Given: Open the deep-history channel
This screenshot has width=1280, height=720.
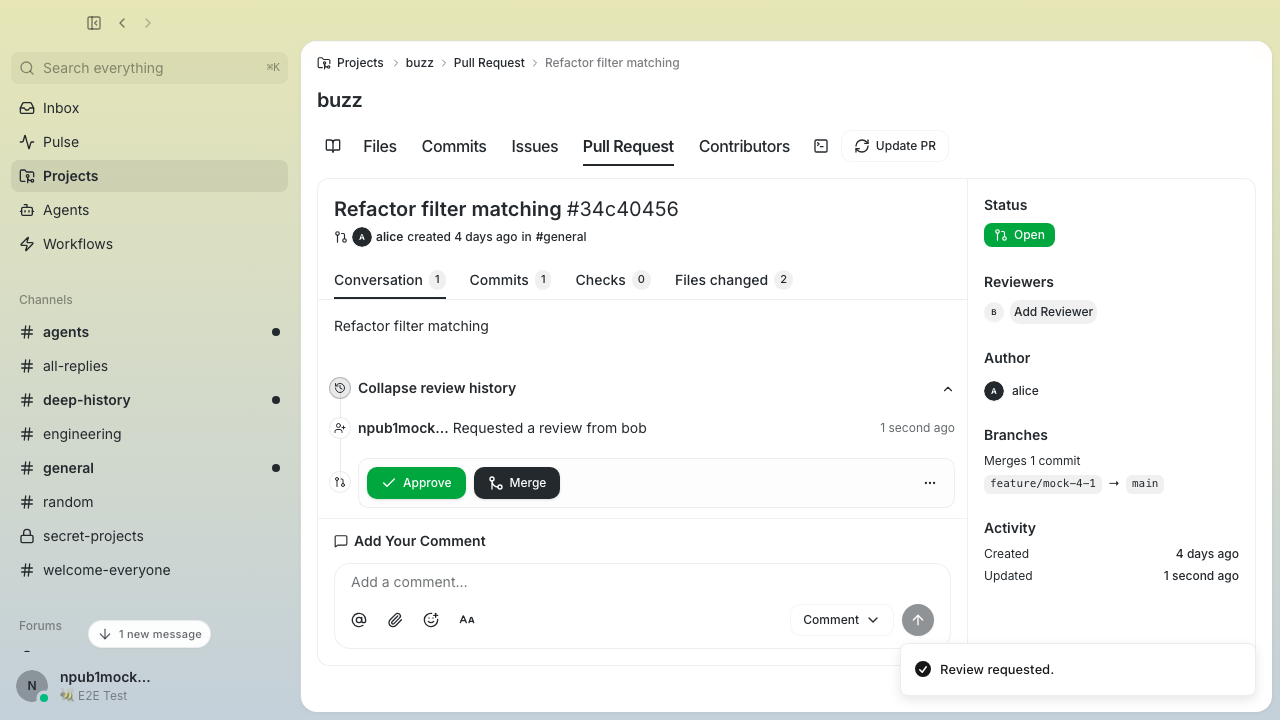Looking at the screenshot, I should click(150, 400).
